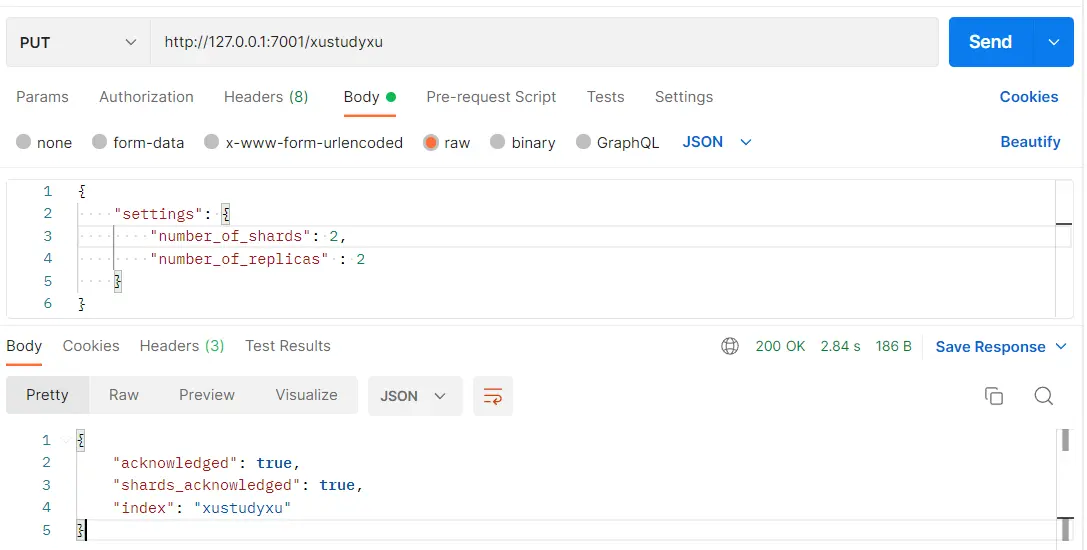Open the PUT HTTP method dropdown
The height and width of the screenshot is (550, 1087).
(77, 42)
